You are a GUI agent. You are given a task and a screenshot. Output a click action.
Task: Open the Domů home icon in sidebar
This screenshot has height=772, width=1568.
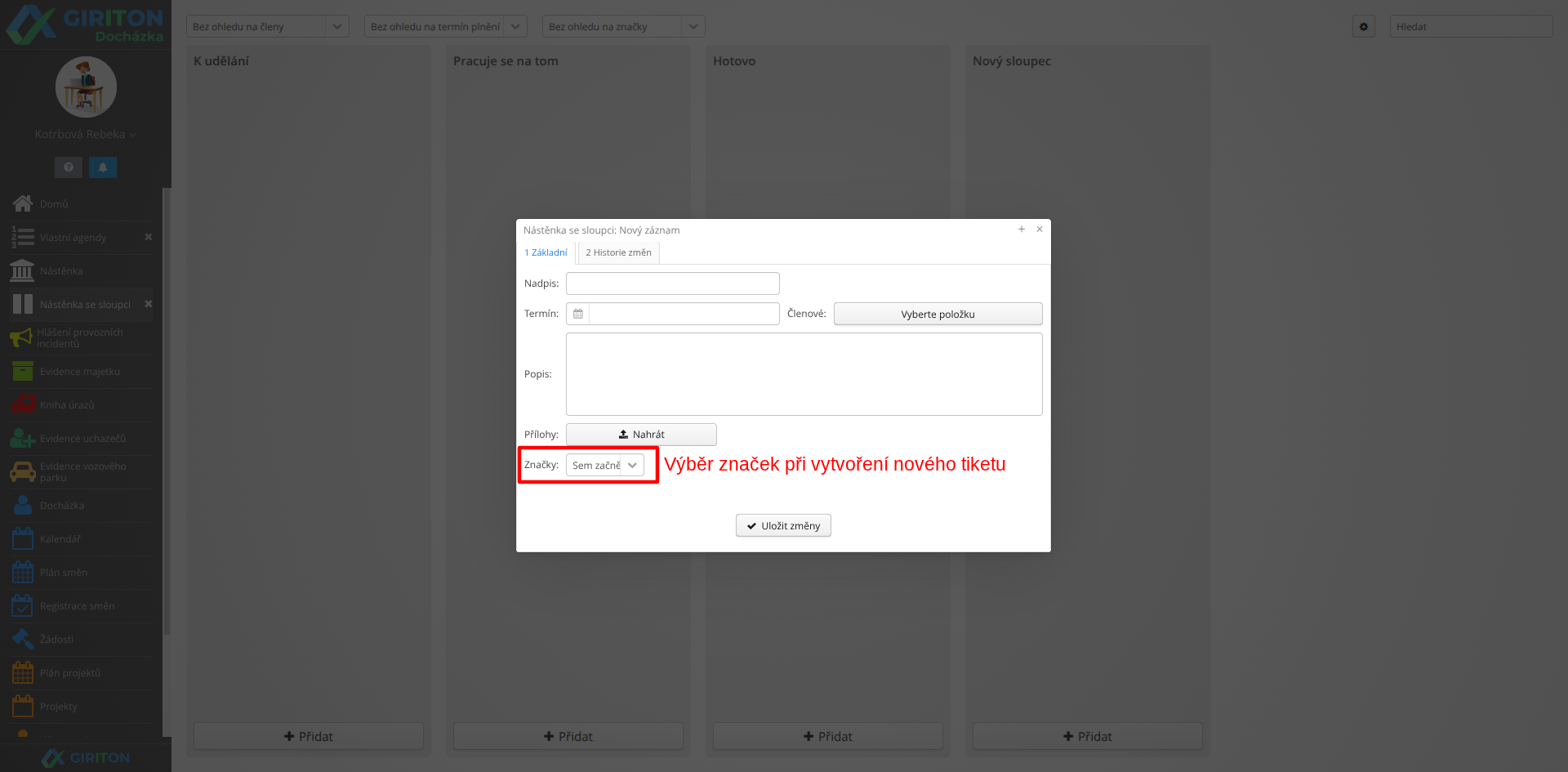[23, 203]
